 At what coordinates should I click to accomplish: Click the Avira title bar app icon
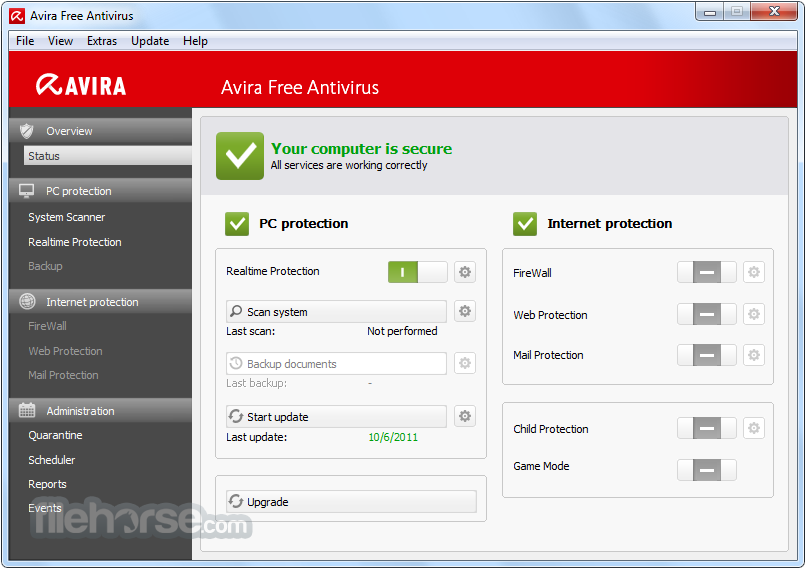17,16
